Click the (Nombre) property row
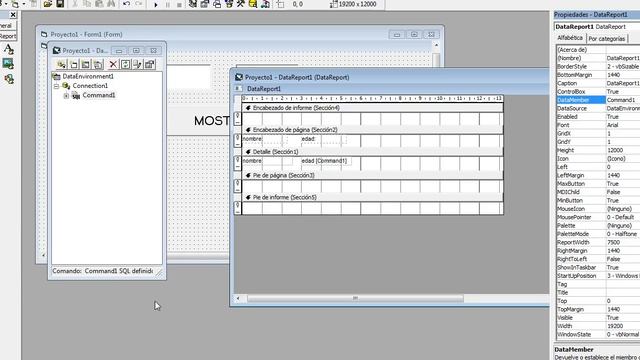 coord(598,58)
